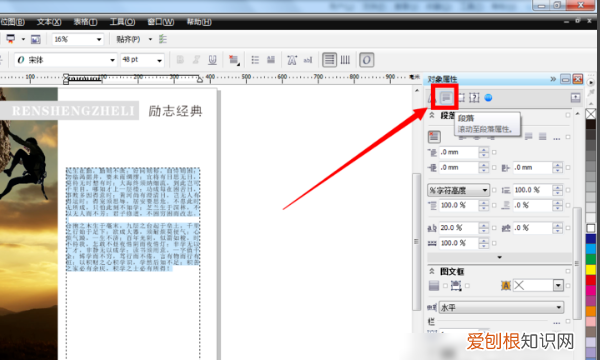Click the right indent .0 mm field
Viewport: 600px width, 360px height.
tap(532, 168)
